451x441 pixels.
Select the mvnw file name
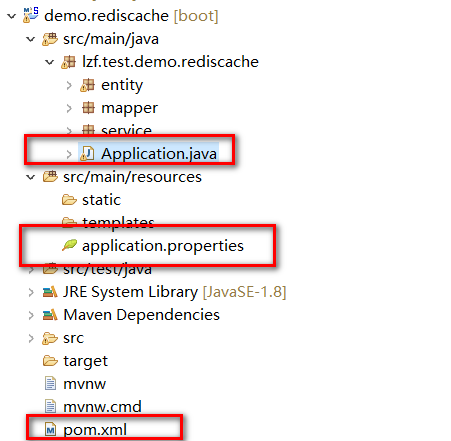tap(85, 384)
